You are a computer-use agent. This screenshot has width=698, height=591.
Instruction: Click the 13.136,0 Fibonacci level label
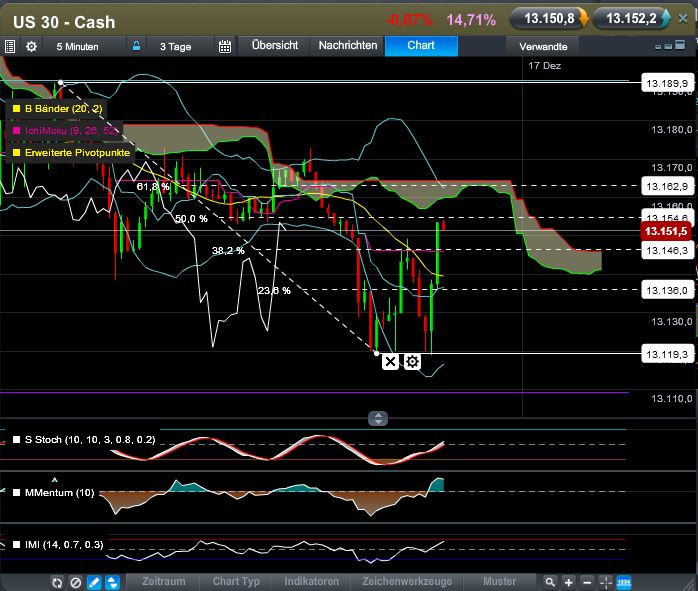coord(667,291)
